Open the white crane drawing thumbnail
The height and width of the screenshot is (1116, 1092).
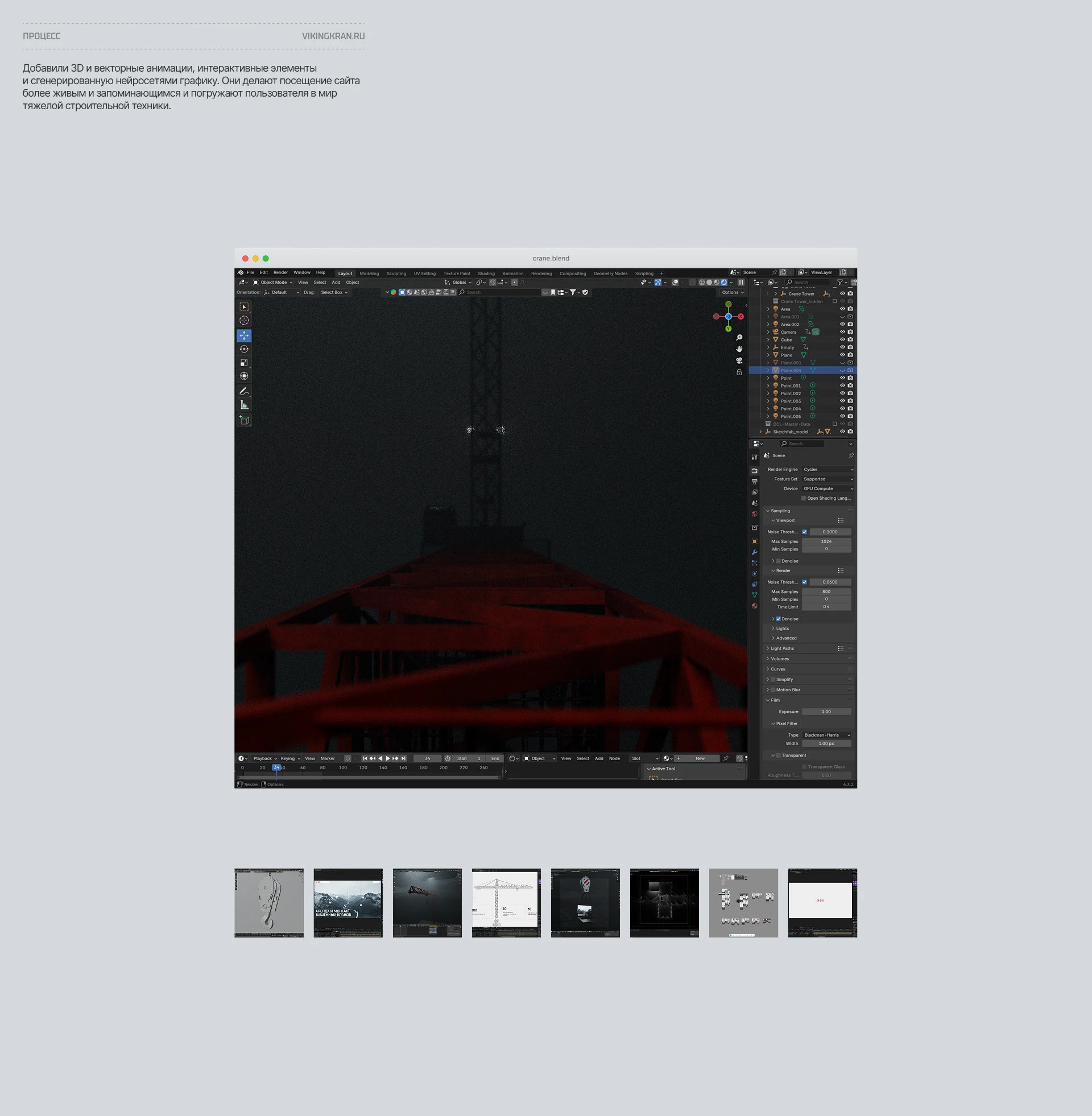point(506,903)
